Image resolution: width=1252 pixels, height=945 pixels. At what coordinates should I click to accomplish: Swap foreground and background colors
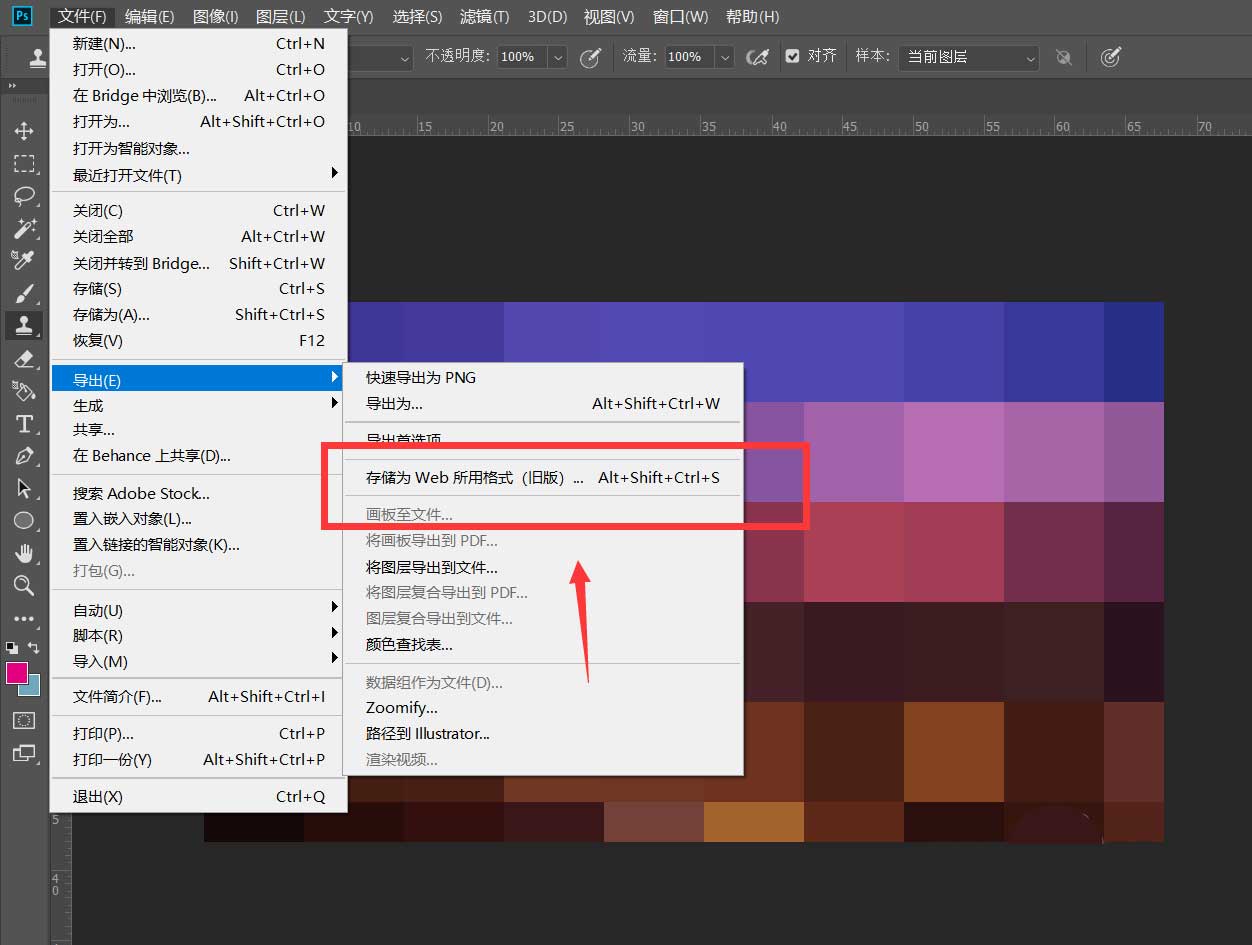coord(33,648)
